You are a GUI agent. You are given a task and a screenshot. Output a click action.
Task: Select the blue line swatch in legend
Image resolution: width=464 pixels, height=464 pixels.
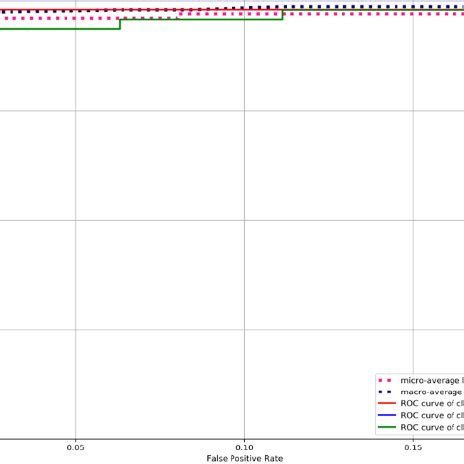[x=387, y=415]
